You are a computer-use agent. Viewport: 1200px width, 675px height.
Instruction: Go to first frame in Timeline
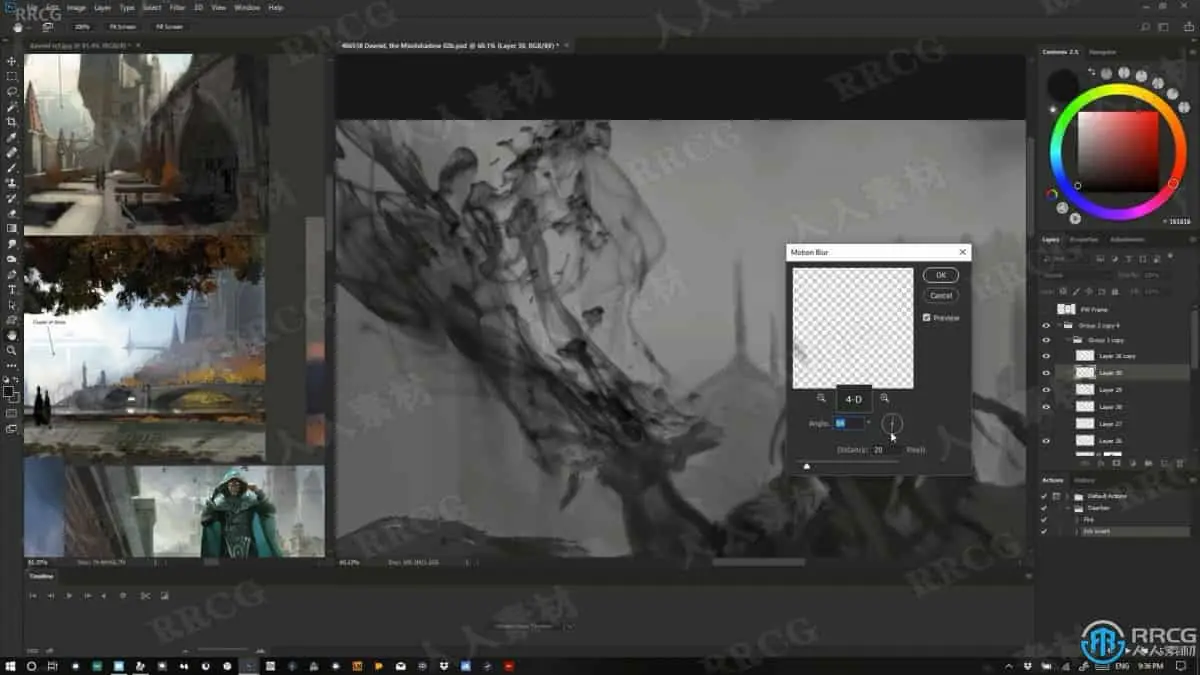coord(33,596)
